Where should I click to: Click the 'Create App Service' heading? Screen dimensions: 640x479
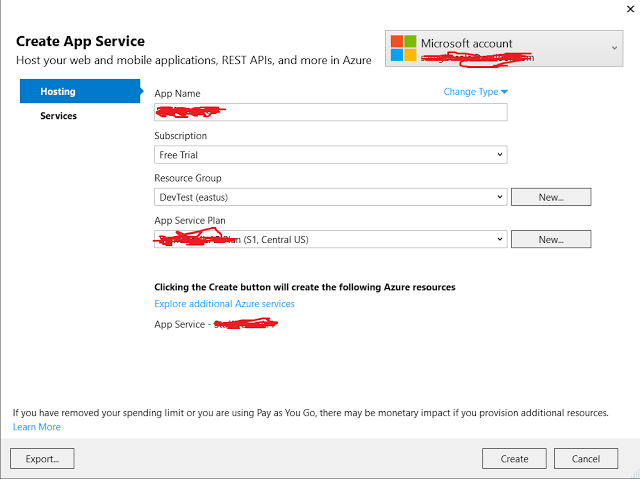(80, 41)
